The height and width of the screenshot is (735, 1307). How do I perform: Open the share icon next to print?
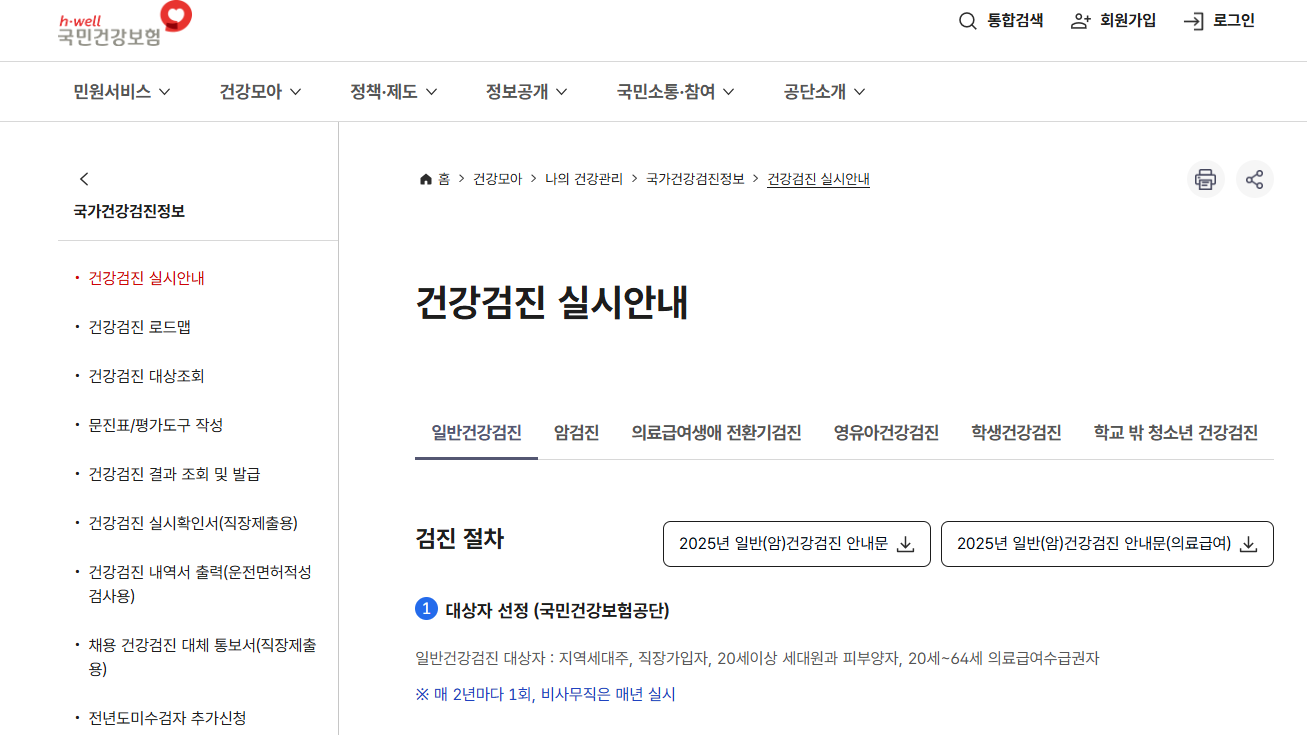click(x=1255, y=179)
